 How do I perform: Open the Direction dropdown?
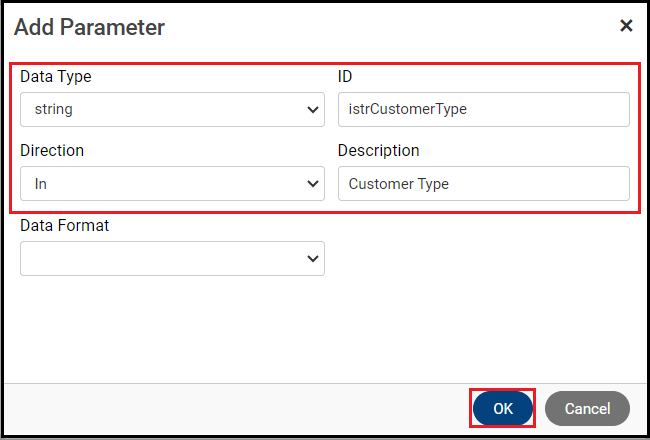tap(172, 184)
